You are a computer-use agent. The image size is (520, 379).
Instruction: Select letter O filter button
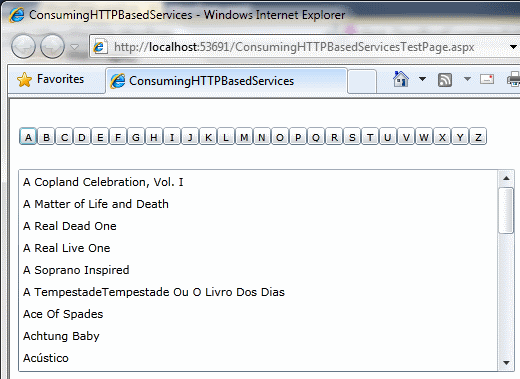coord(280,137)
